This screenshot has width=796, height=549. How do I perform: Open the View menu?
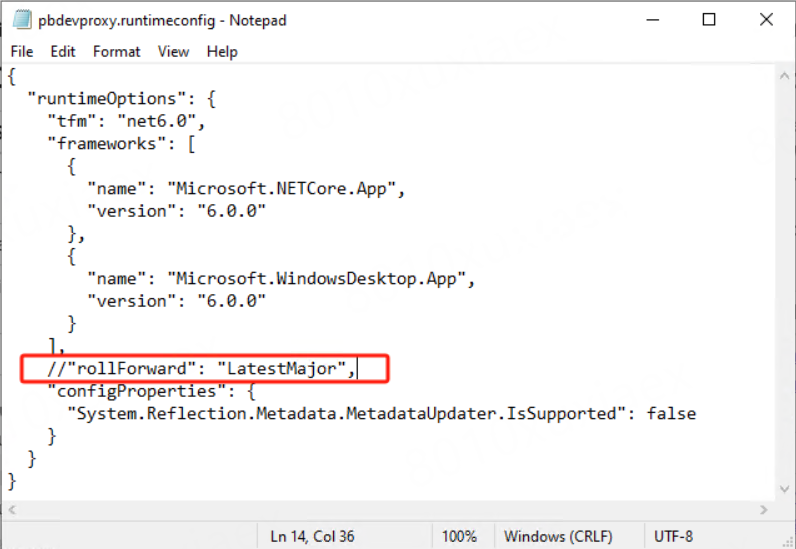tap(173, 51)
